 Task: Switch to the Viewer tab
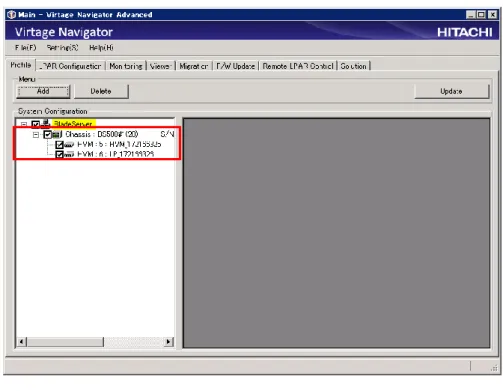pos(161,66)
